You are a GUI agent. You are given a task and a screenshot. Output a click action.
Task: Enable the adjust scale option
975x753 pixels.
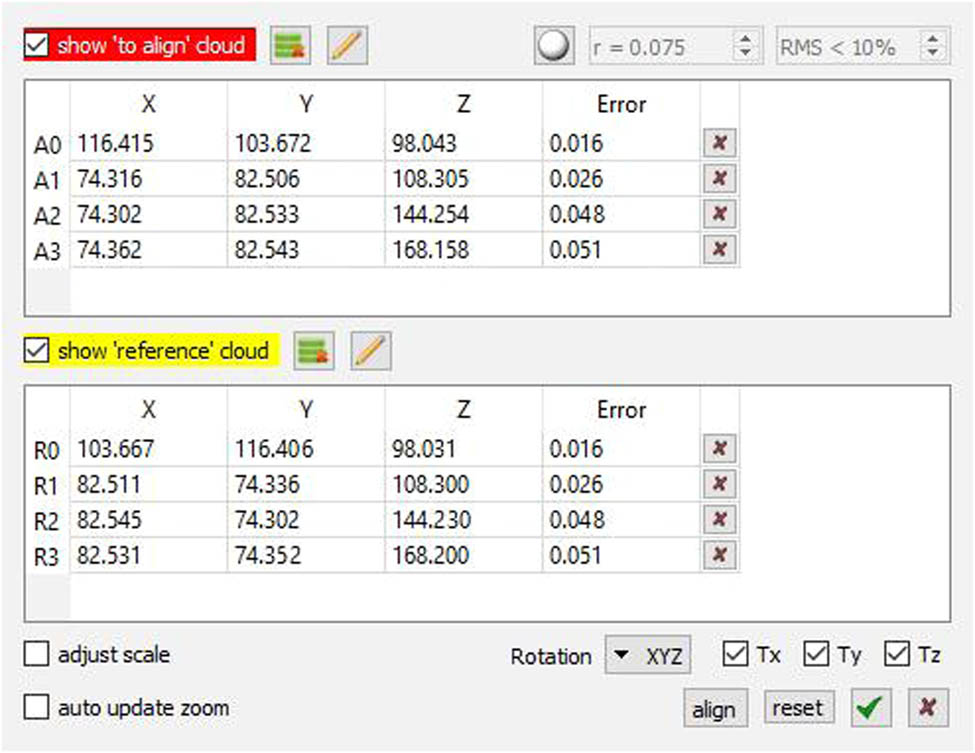(36, 654)
